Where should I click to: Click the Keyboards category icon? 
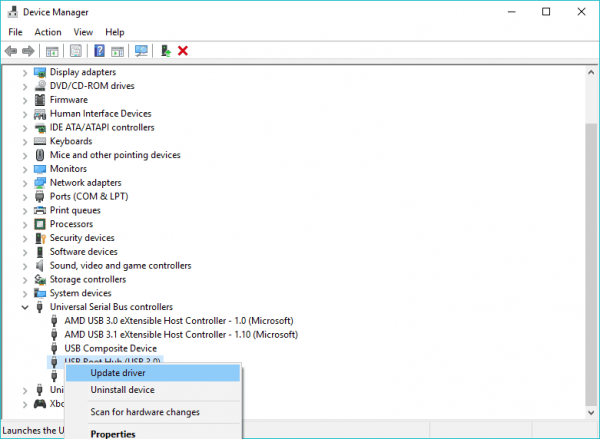(x=40, y=141)
